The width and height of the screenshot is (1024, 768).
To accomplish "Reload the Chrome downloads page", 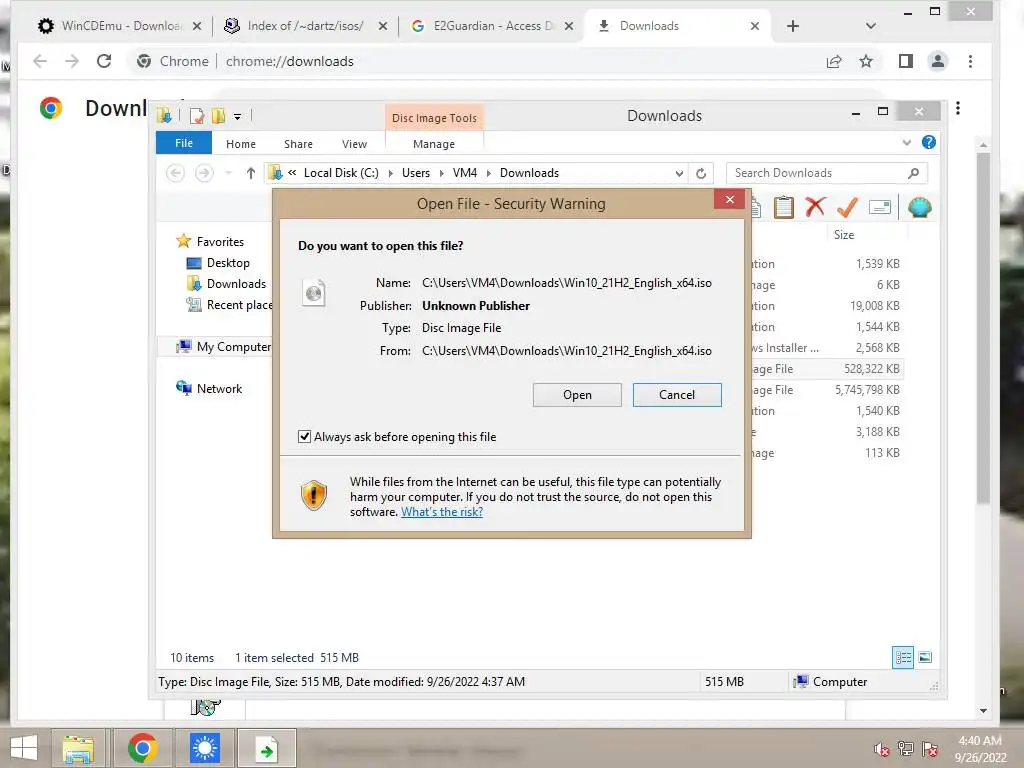I will coord(104,61).
